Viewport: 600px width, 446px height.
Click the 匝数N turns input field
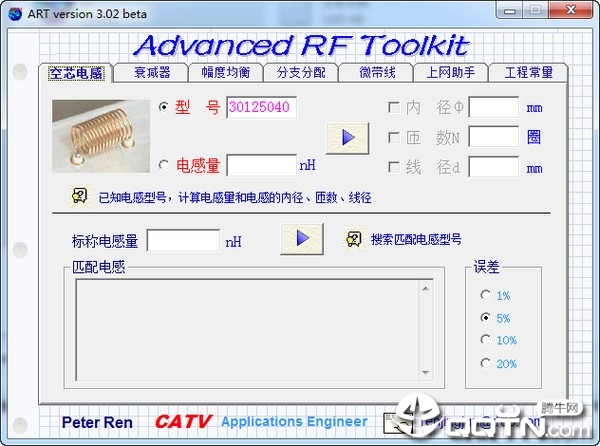pyautogui.click(x=494, y=137)
